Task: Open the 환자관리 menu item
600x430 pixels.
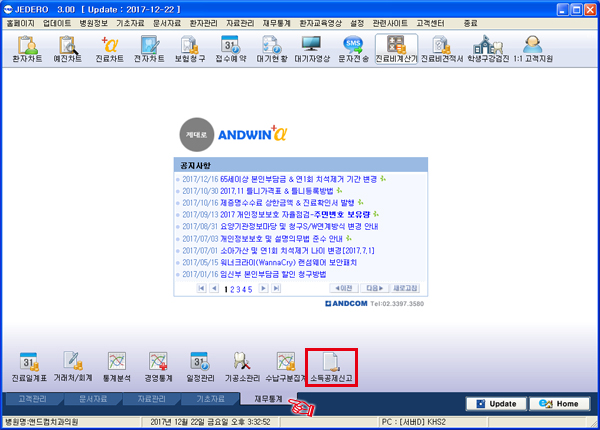Action: point(204,23)
